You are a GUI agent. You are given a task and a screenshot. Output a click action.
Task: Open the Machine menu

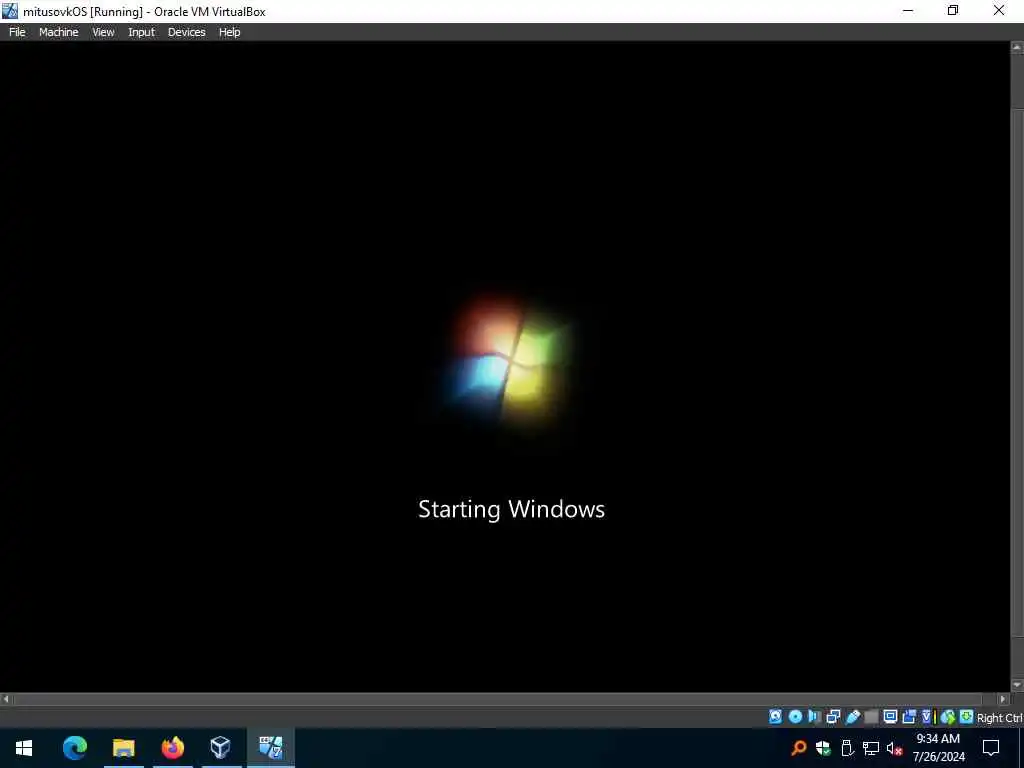coord(58,32)
